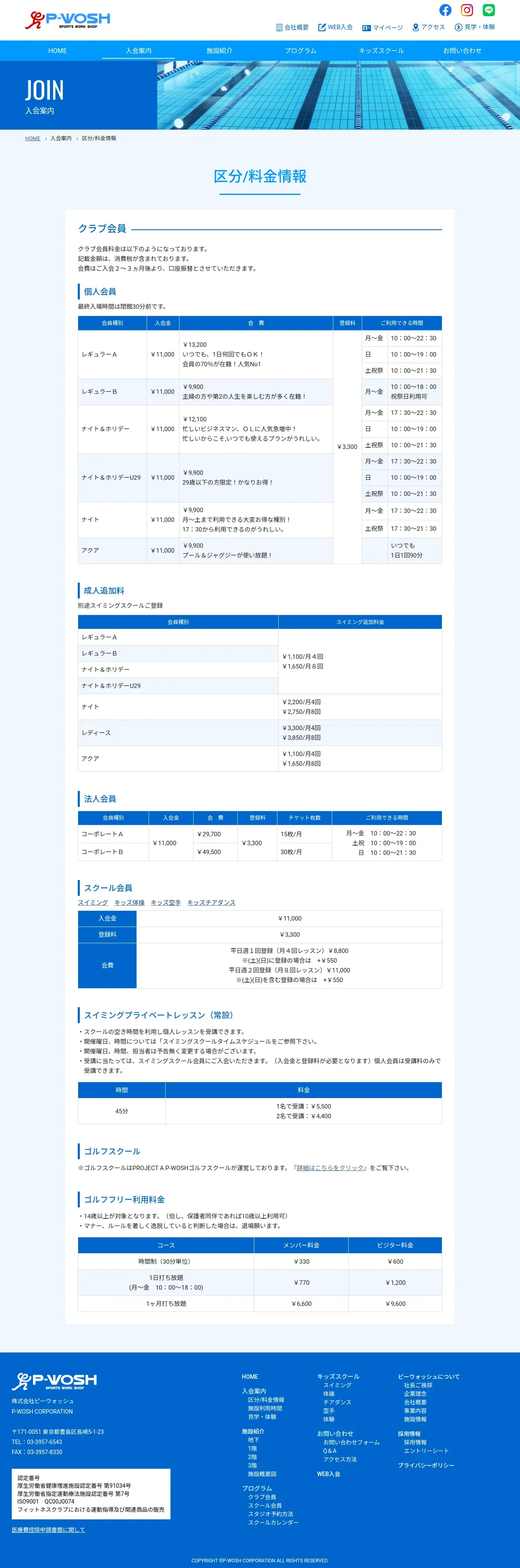The image size is (520, 1568).
Task: Open 2階 floor link in footer
Action: pos(252,1457)
